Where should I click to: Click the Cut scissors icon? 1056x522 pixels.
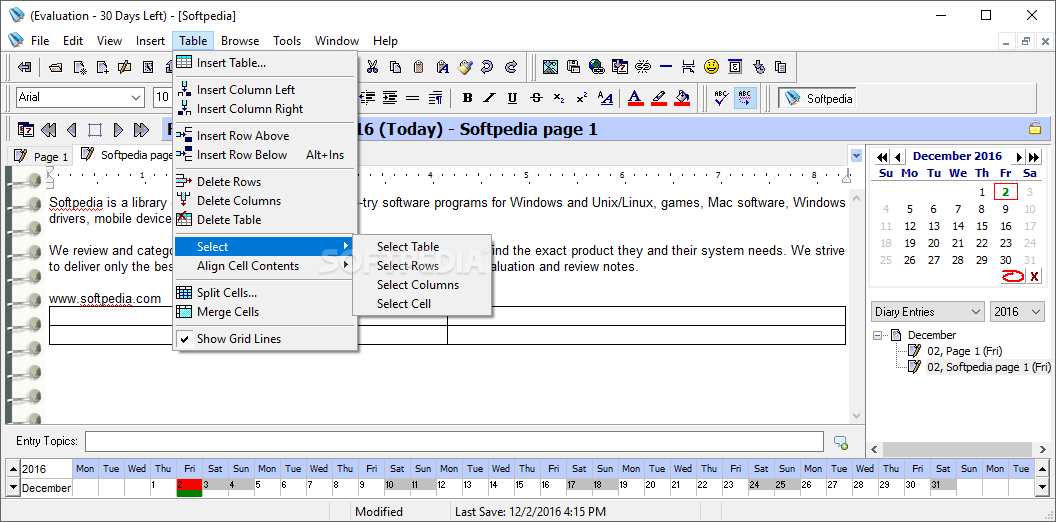372,67
